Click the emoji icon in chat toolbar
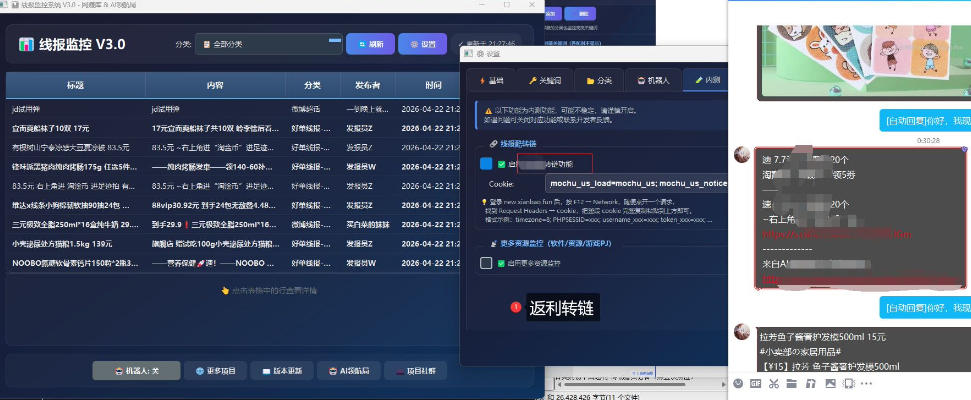 [x=738, y=384]
